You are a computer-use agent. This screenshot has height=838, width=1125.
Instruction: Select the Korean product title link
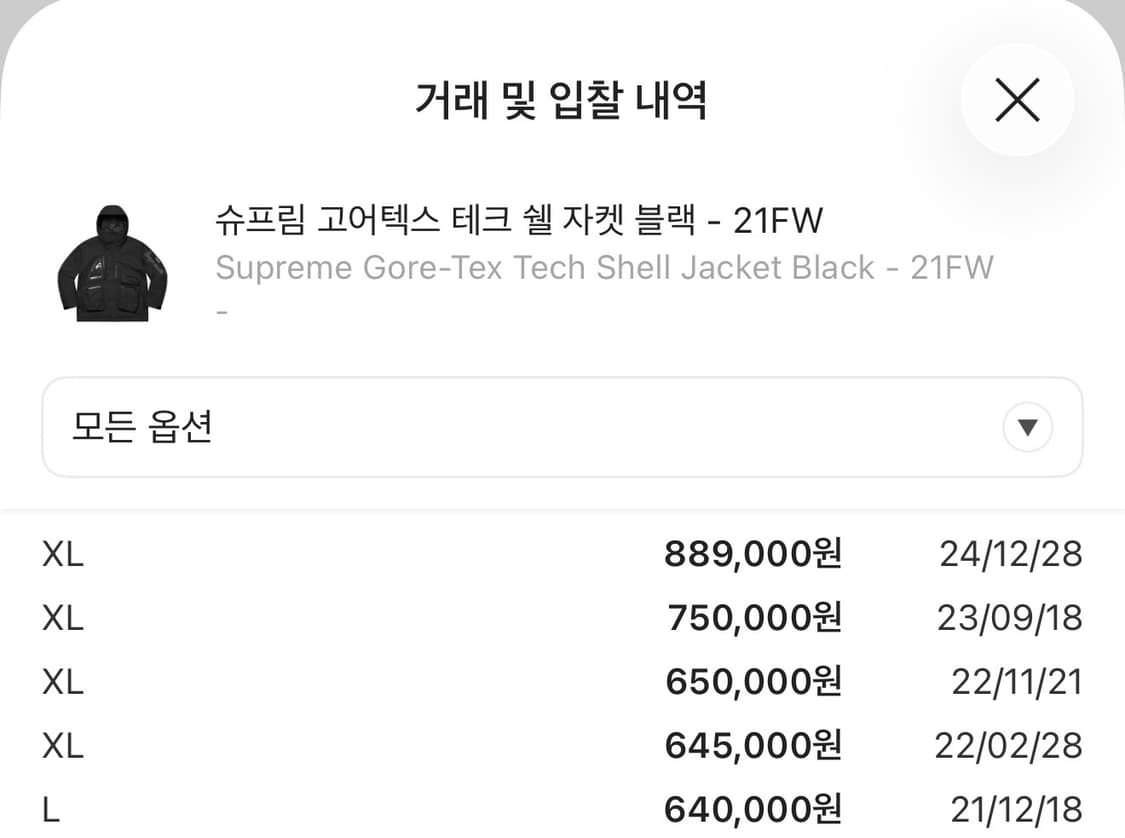(x=519, y=222)
